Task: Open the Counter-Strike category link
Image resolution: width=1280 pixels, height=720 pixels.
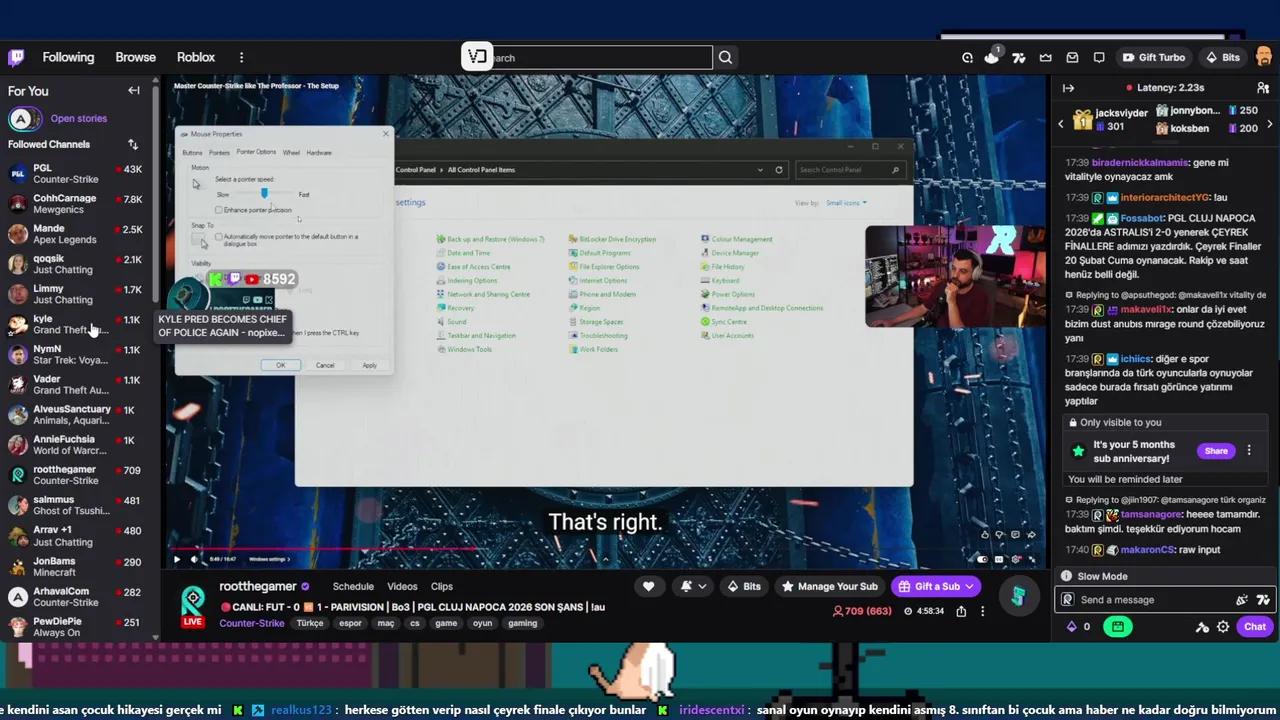Action: coord(252,623)
